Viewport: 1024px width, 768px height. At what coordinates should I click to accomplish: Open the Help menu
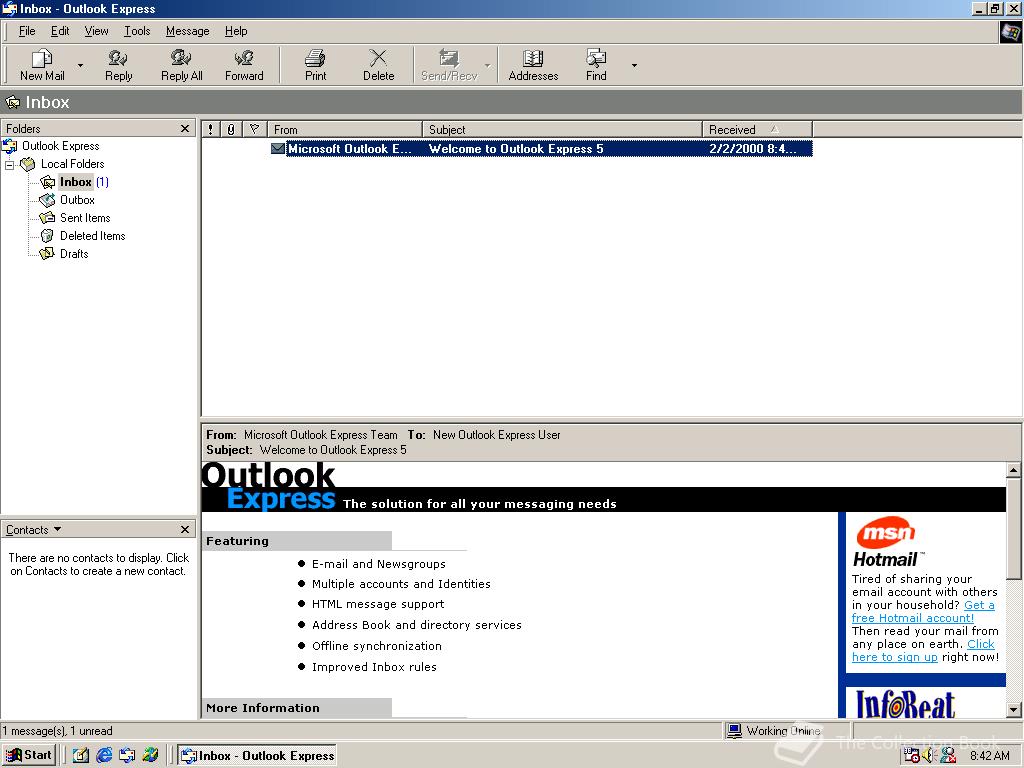(x=236, y=31)
